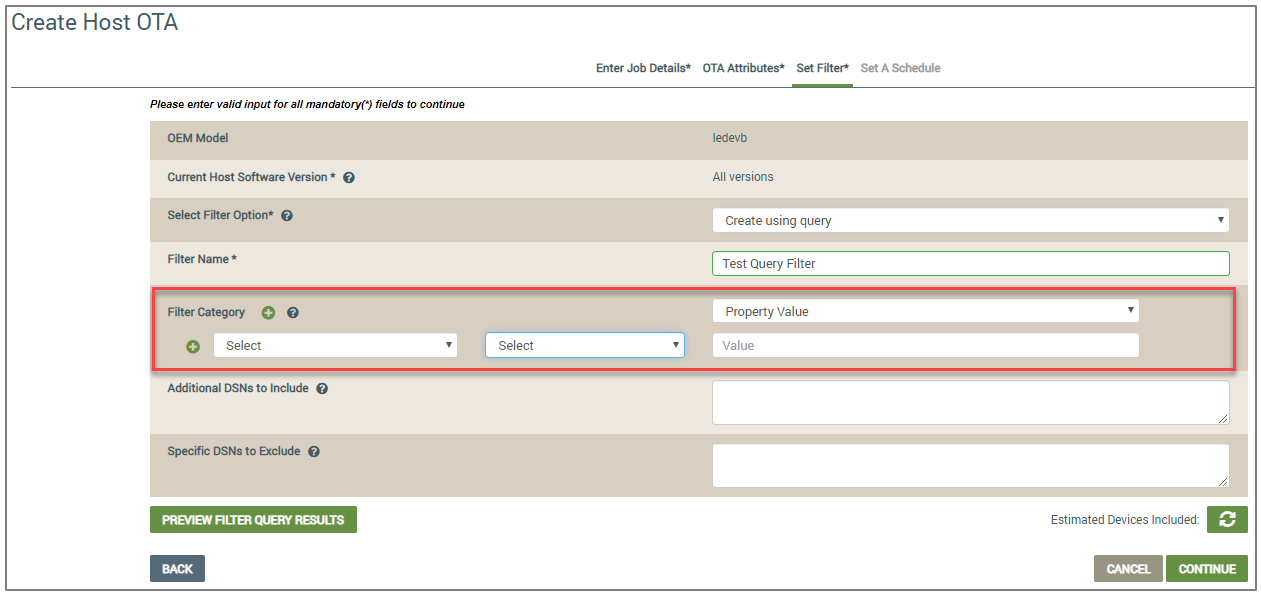1261x596 pixels.
Task: Add a new Filter Category with green plus
Action: click(268, 313)
